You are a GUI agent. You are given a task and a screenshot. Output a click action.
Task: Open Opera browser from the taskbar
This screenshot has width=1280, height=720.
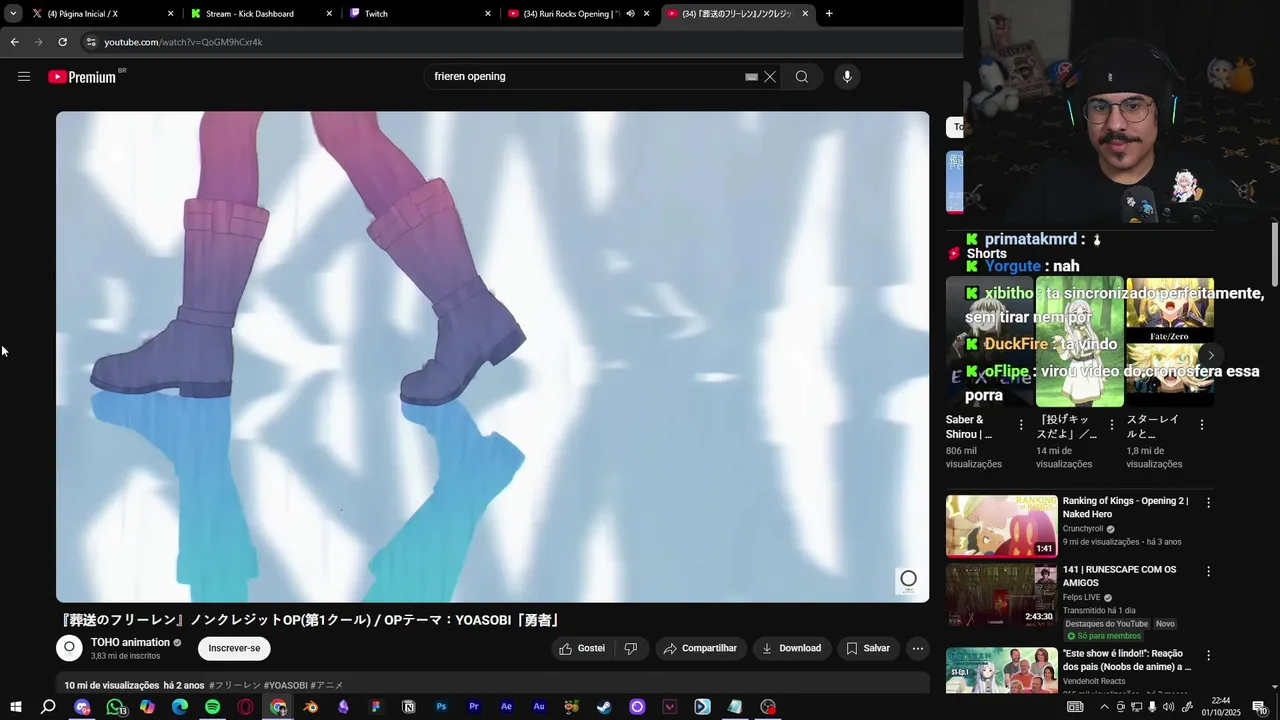[x=245, y=707]
